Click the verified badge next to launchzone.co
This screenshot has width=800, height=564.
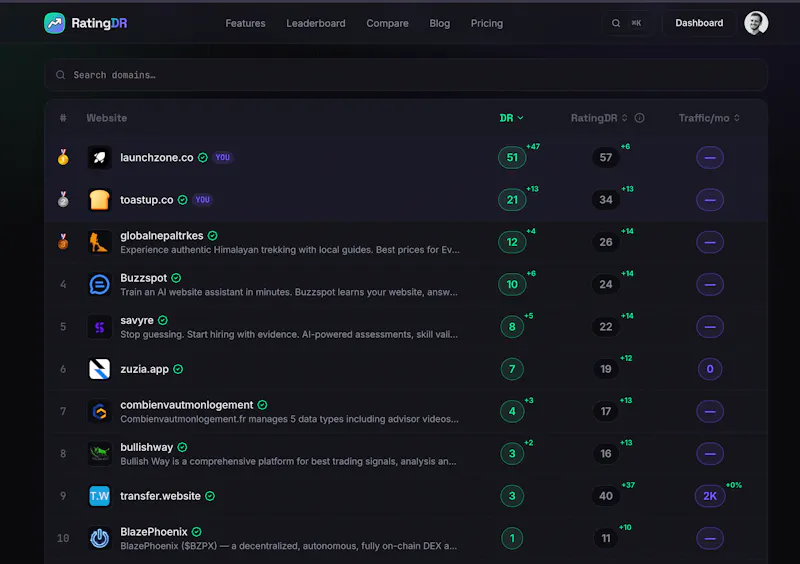point(203,158)
